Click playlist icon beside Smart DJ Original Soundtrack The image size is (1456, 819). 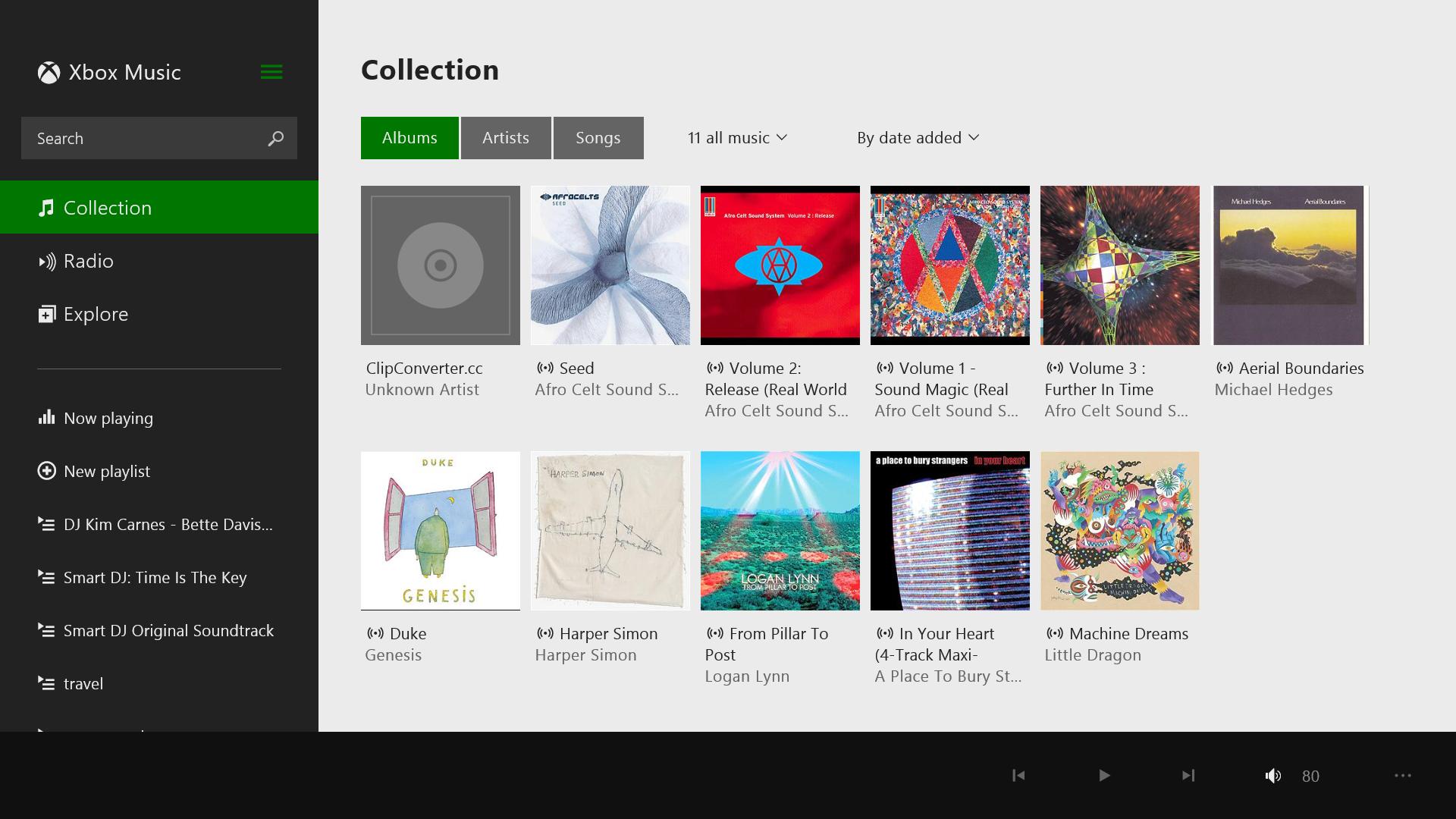pos(46,630)
